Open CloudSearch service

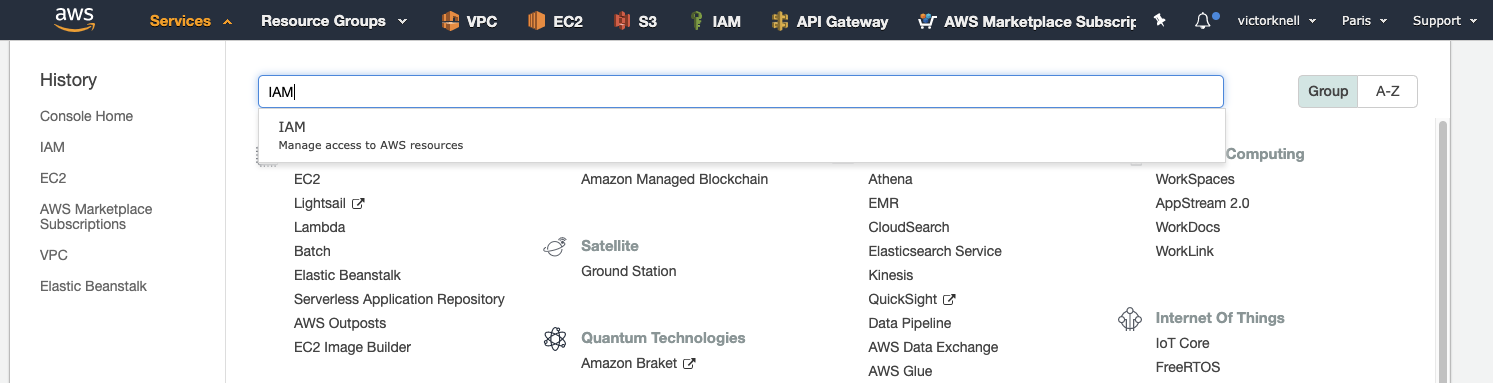pos(909,227)
